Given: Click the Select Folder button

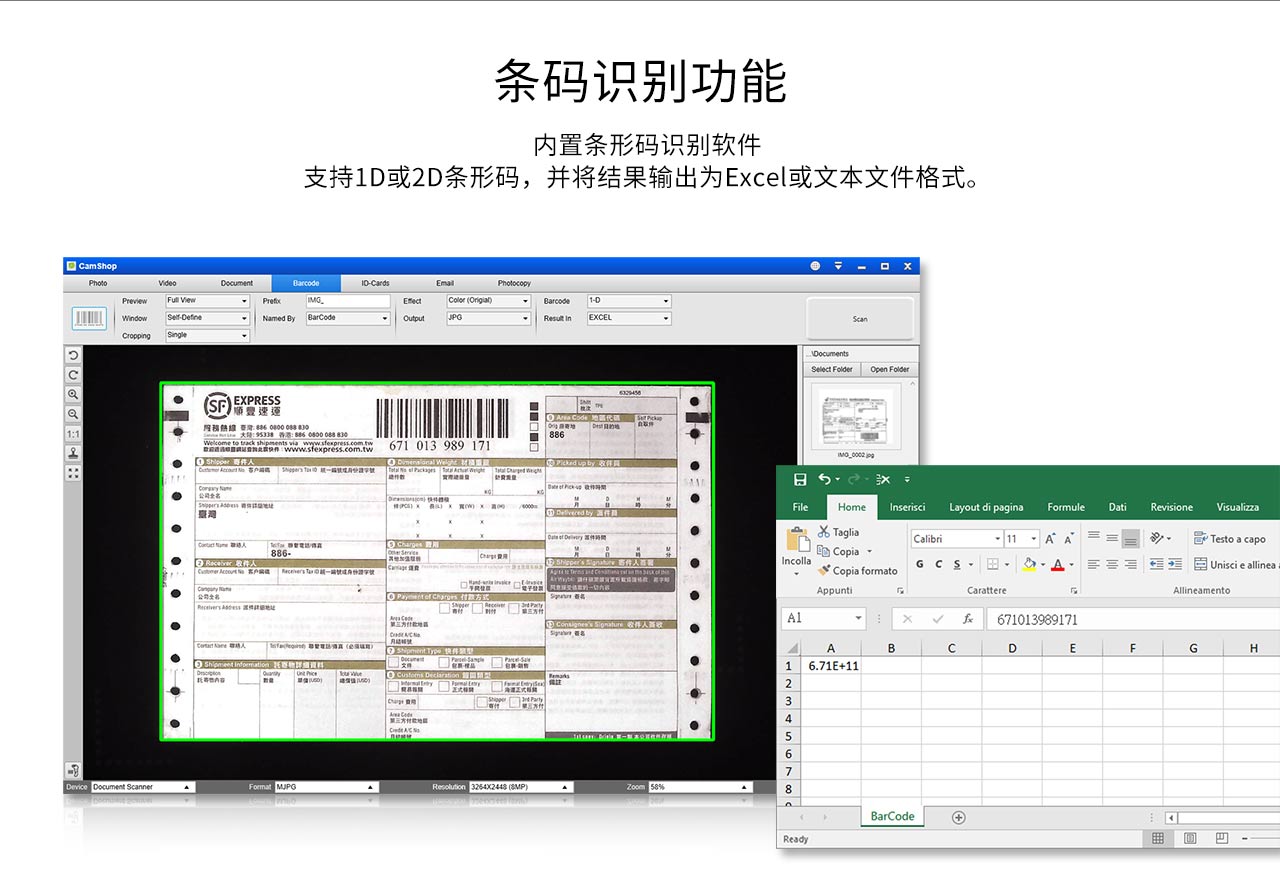Looking at the screenshot, I should click(832, 369).
